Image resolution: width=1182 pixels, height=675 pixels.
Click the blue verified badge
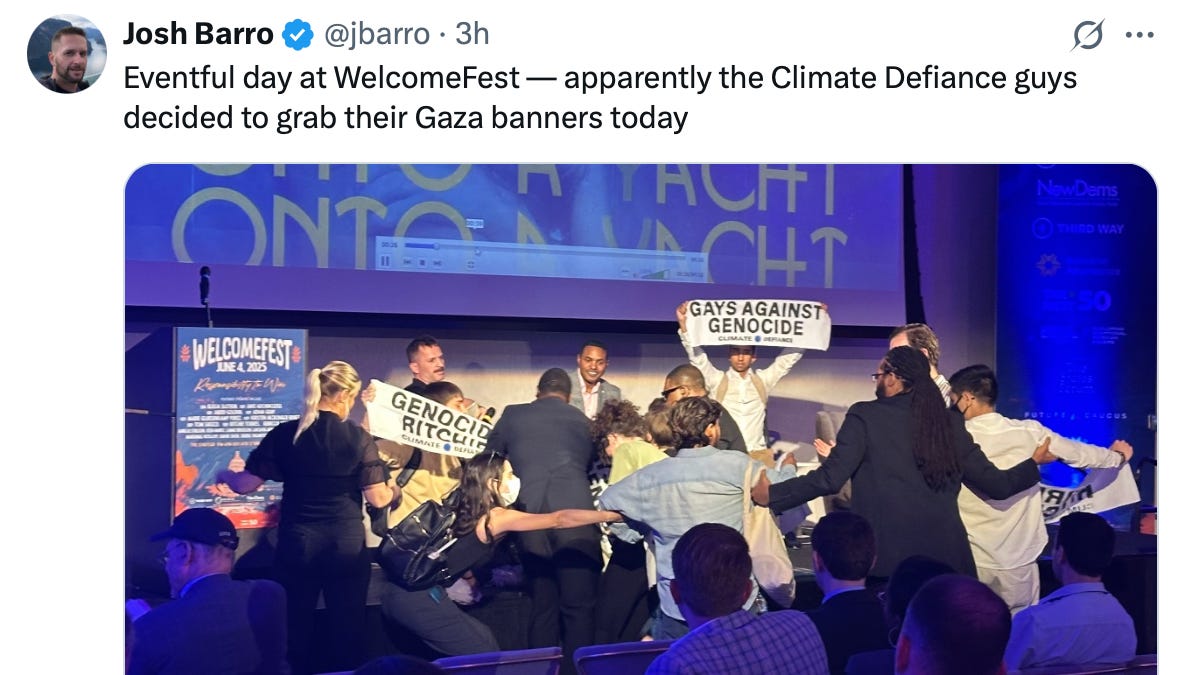click(298, 35)
